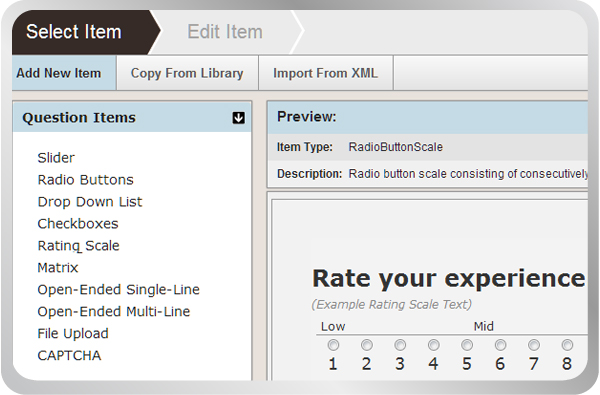
Task: Select rating radio button 6
Action: click(x=500, y=345)
